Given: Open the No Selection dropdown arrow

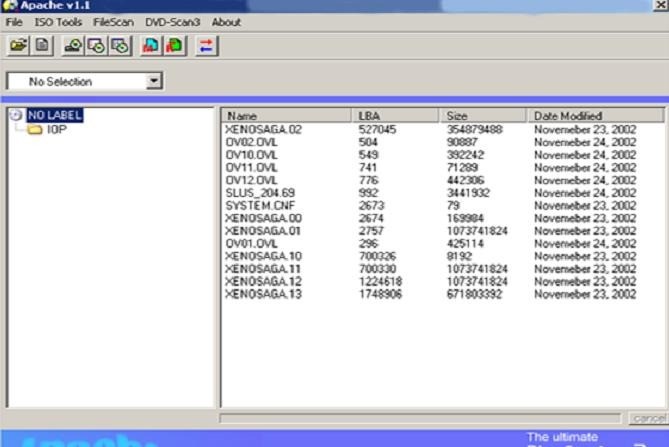Looking at the screenshot, I should point(154,81).
